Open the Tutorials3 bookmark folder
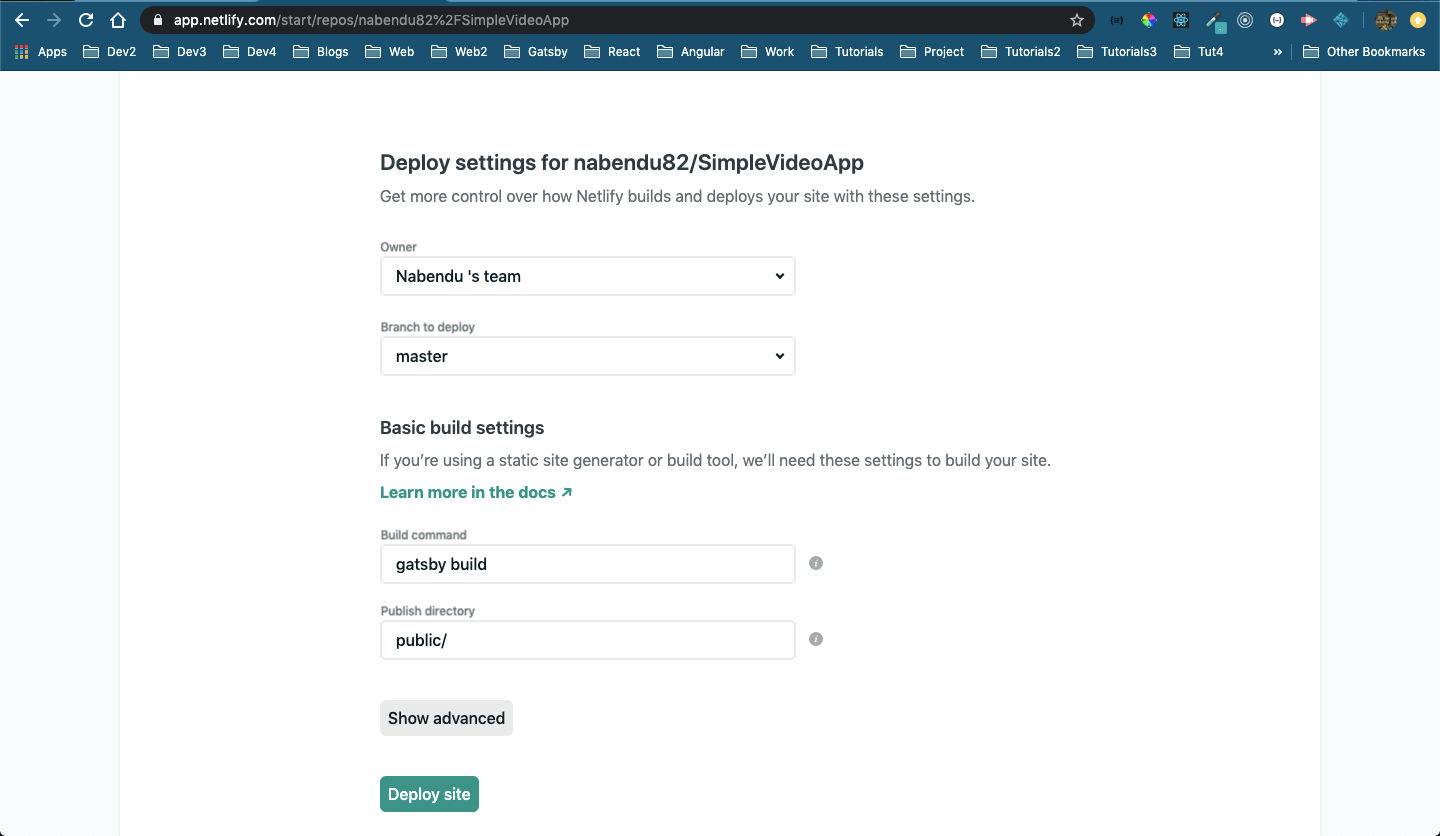The width and height of the screenshot is (1440, 836). [x=1117, y=52]
